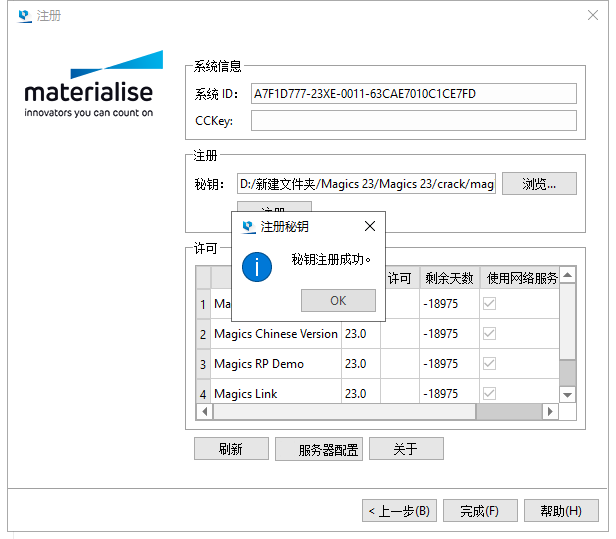Click the 刷新 refresh button
The image size is (616, 539).
click(x=231, y=449)
